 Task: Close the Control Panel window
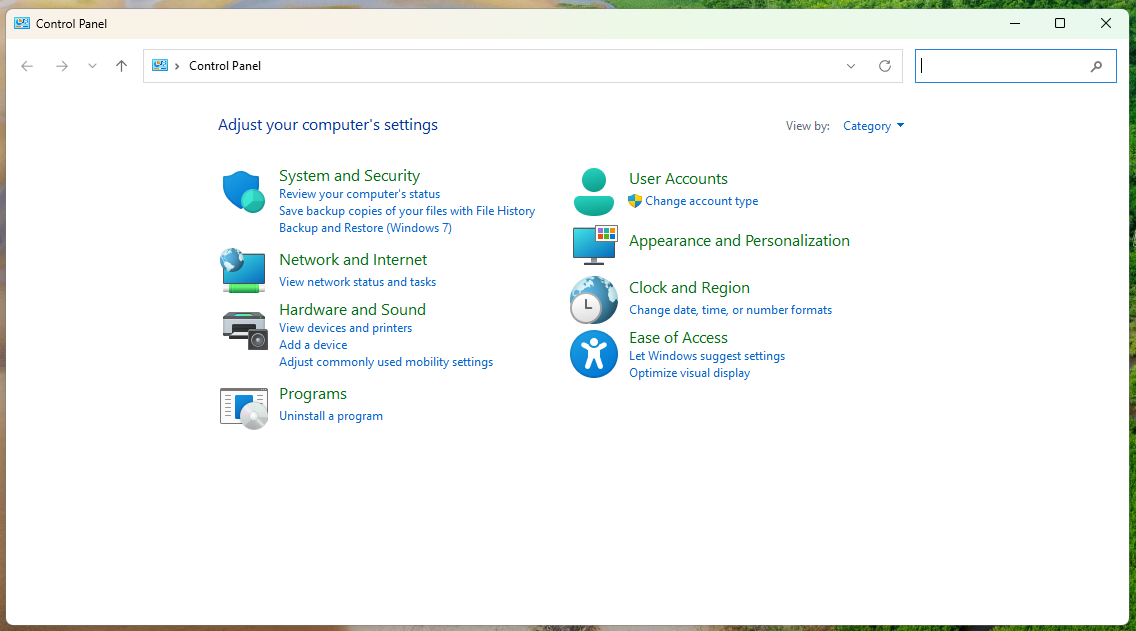[1106, 23]
